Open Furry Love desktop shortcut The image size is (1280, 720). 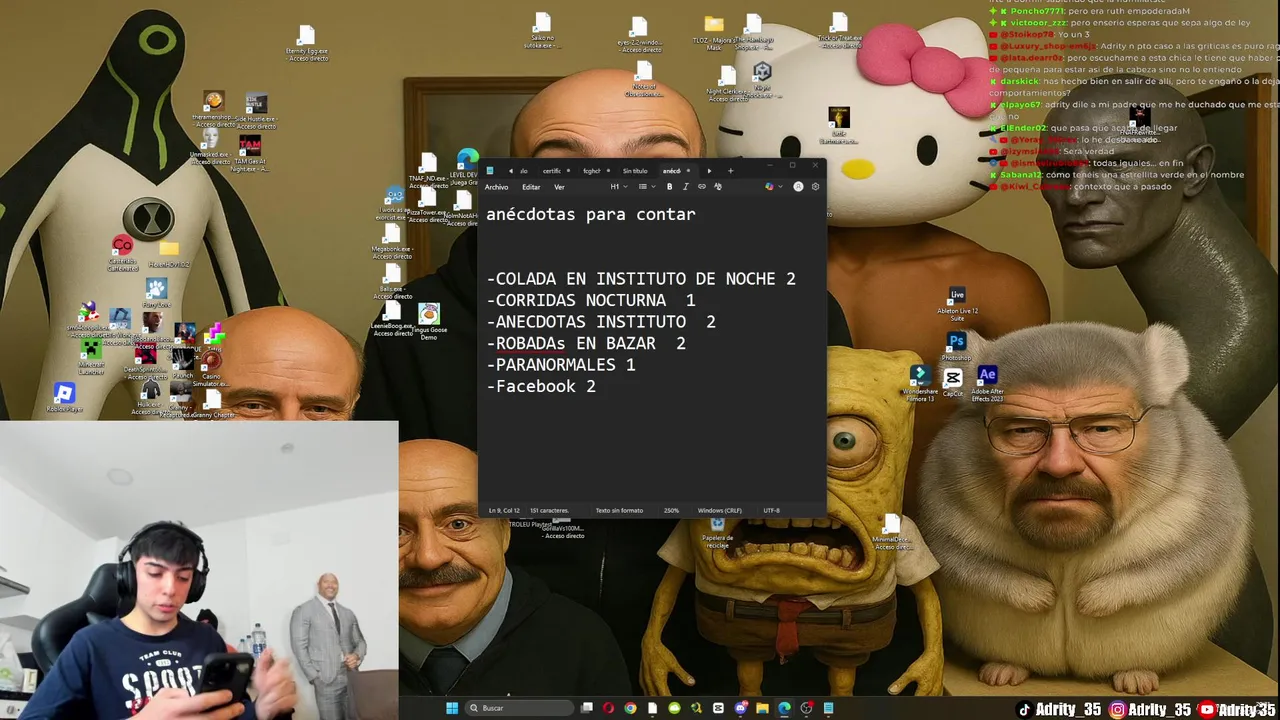click(156, 294)
